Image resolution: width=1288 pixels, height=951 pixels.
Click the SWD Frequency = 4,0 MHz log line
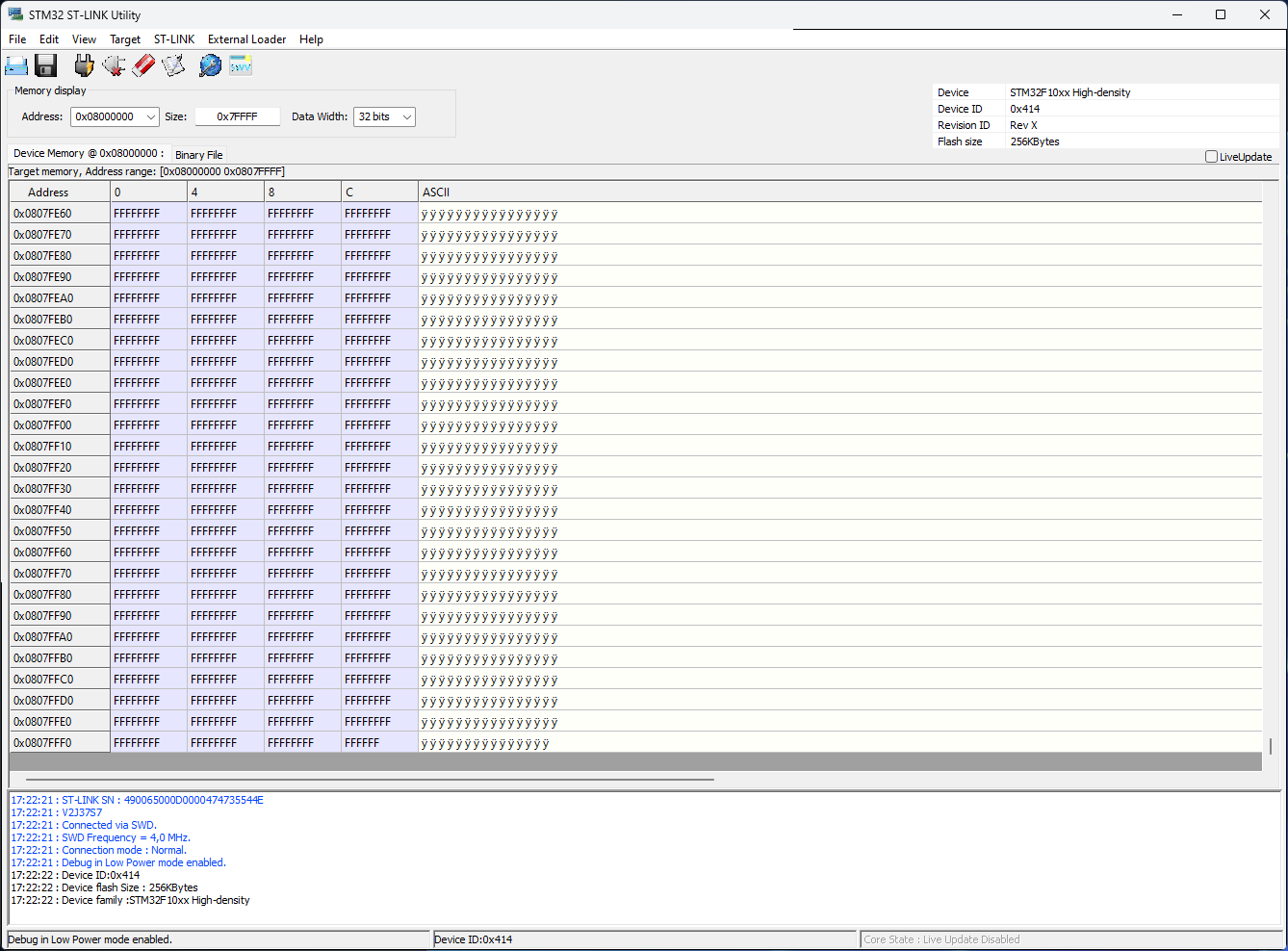pyautogui.click(x=101, y=837)
